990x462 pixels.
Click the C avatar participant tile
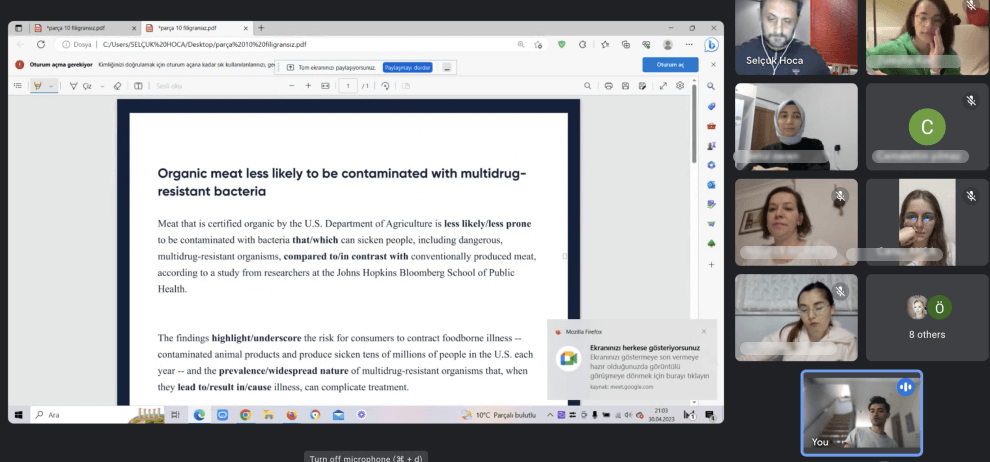[x=927, y=127]
